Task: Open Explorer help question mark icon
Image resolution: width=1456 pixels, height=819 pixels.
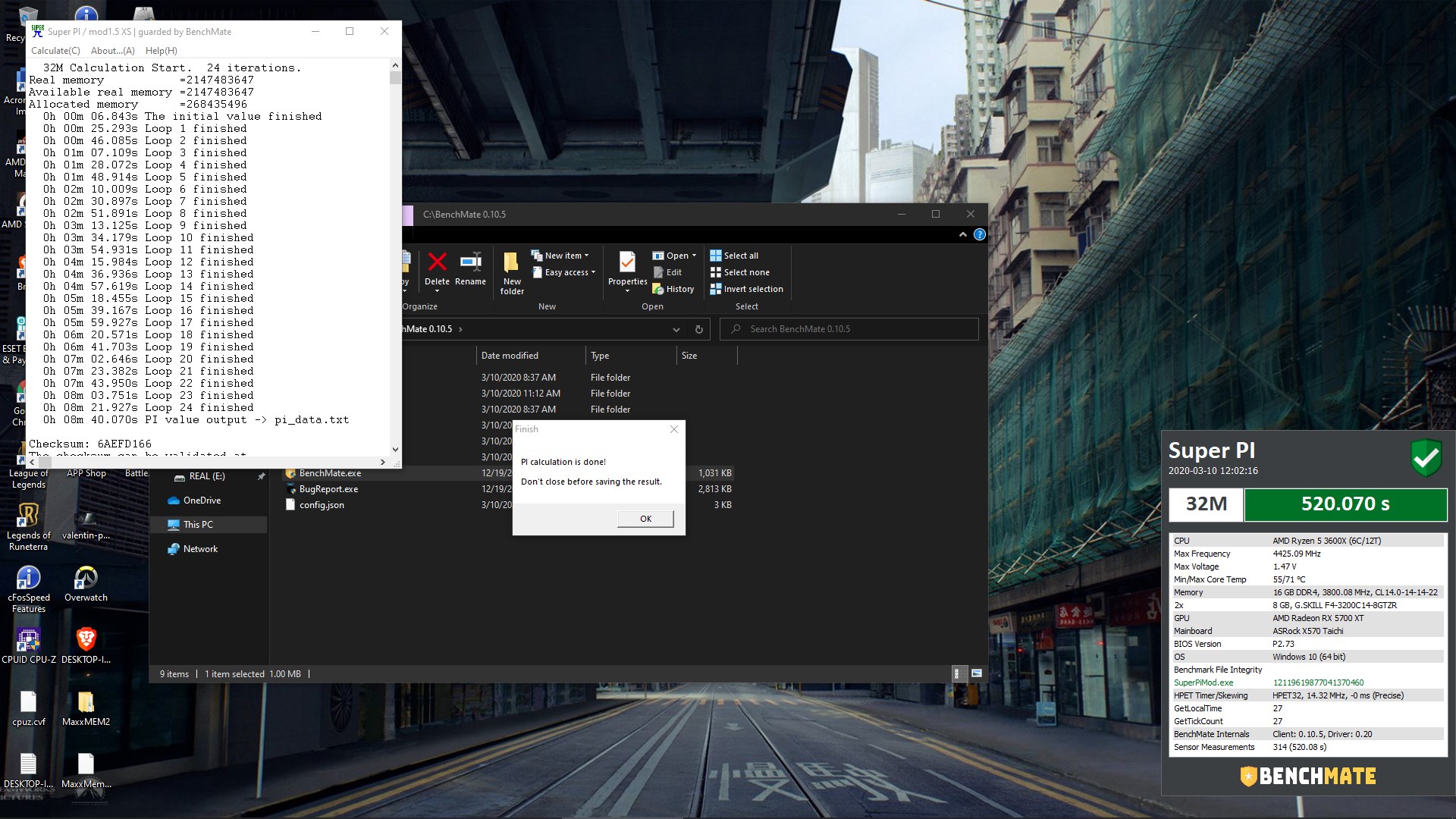Action: 980,234
